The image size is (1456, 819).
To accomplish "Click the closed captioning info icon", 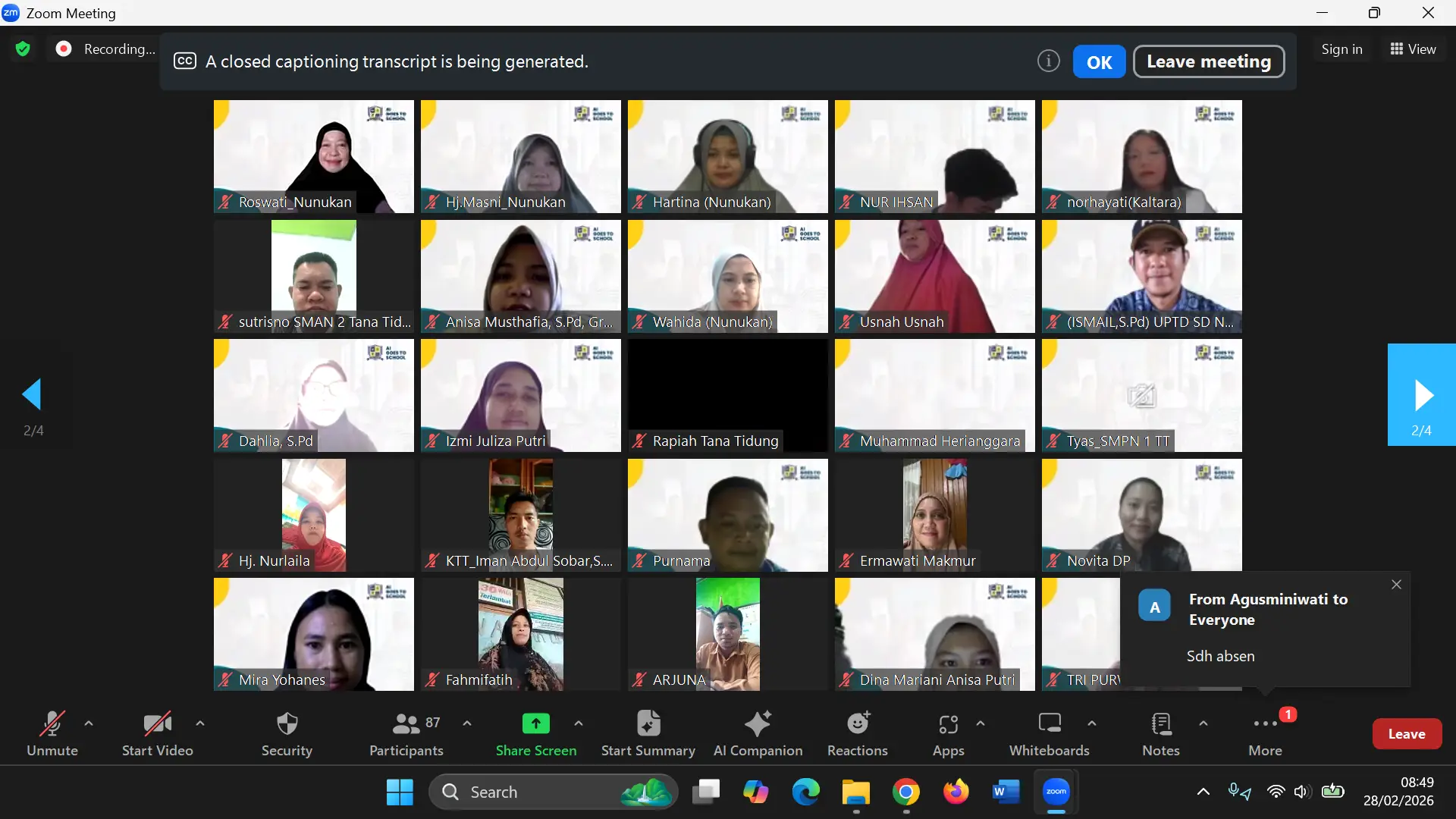I will 1048,61.
